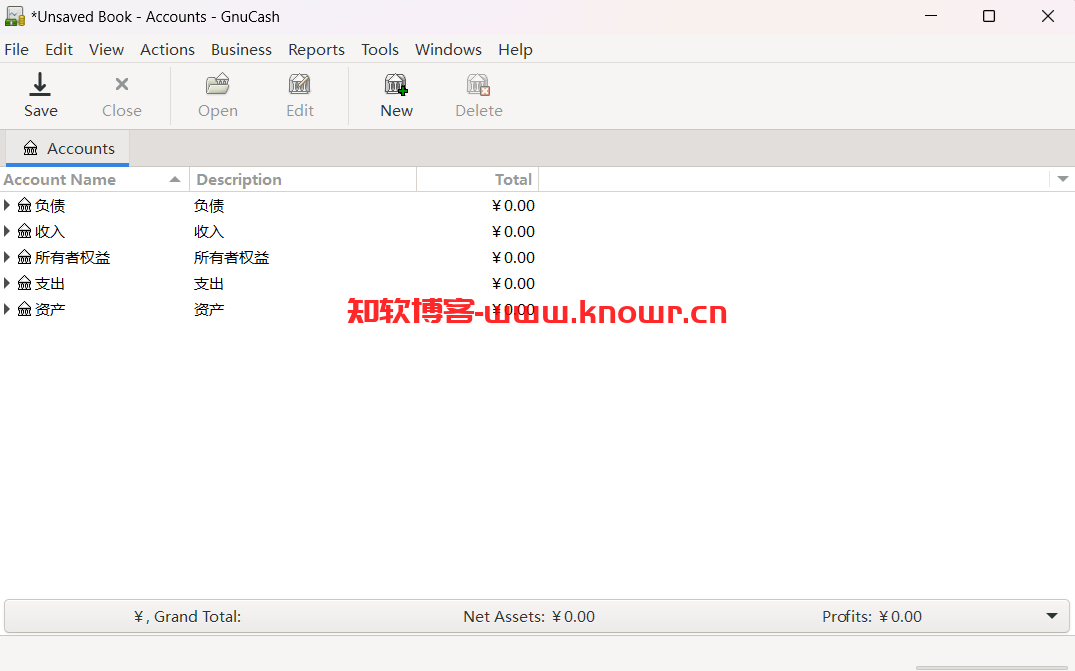
Task: Click the ¥0.00 total in 负债 row
Action: point(514,205)
